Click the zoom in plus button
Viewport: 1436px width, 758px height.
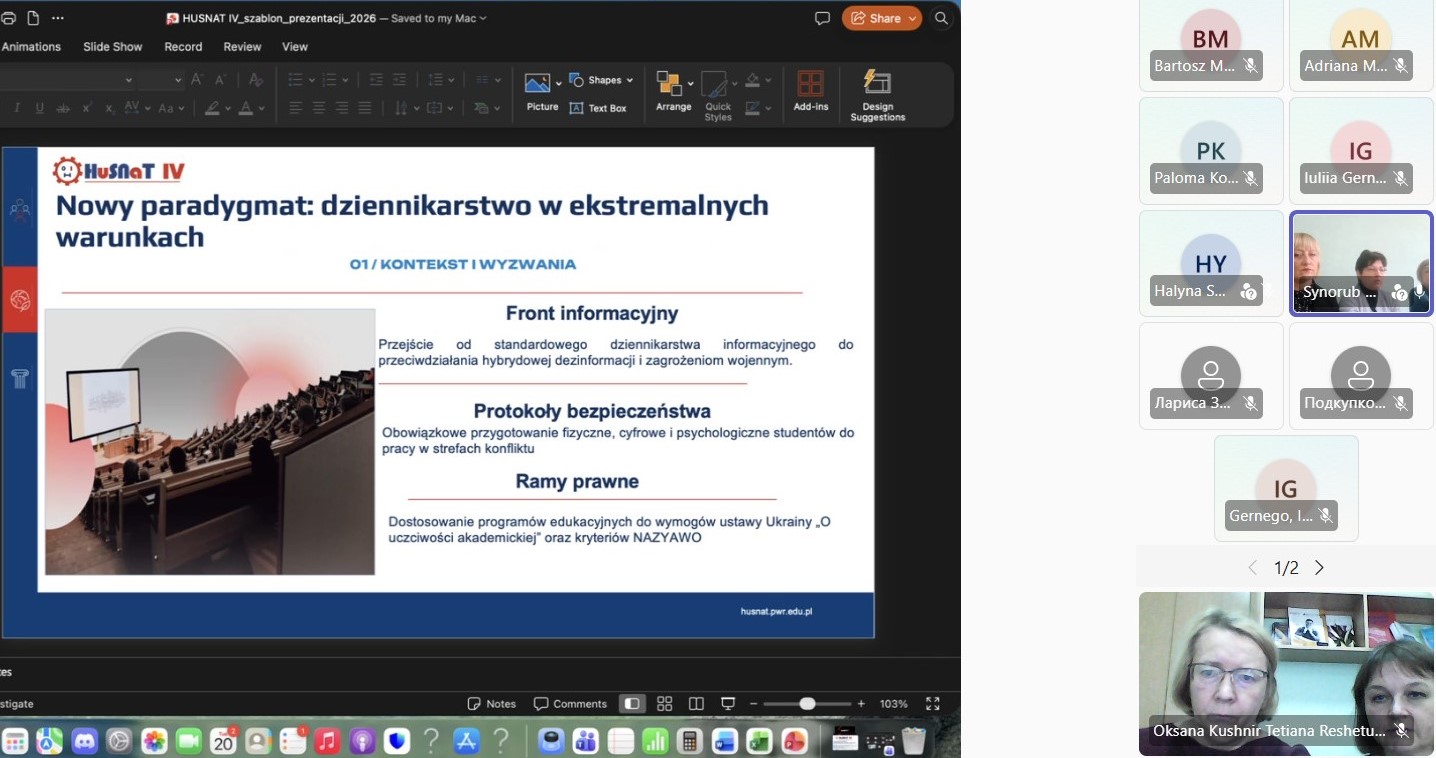click(861, 704)
